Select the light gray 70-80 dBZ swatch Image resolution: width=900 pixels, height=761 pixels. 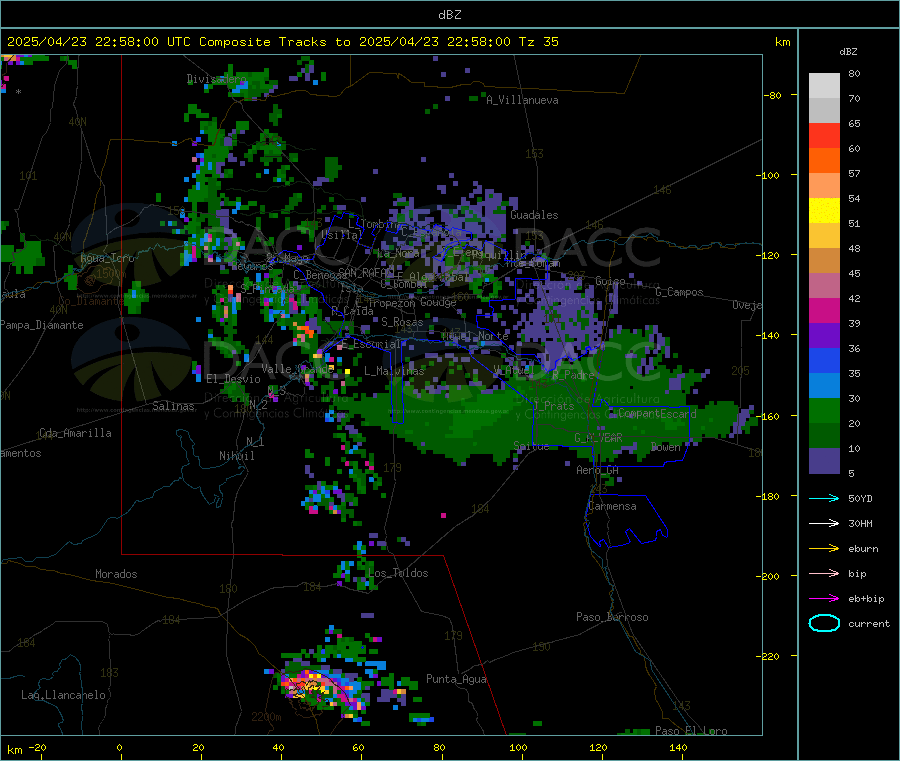point(824,86)
